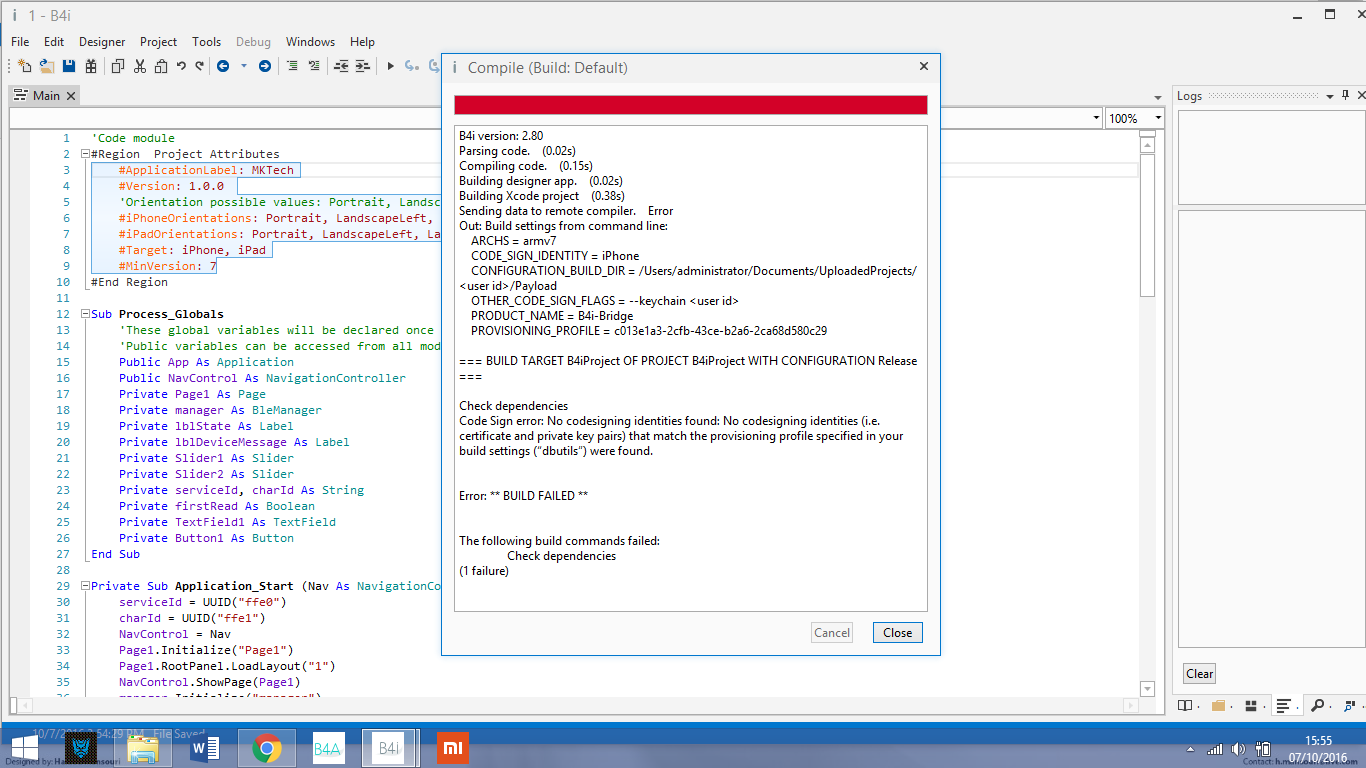Screen dimensions: 1366x768
Task: Open the folder panel tab icon
Action: pyautogui.click(x=1218, y=705)
